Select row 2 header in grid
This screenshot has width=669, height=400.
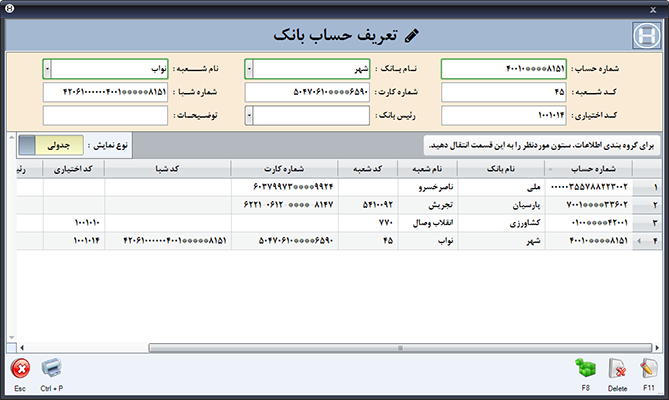pyautogui.click(x=647, y=205)
